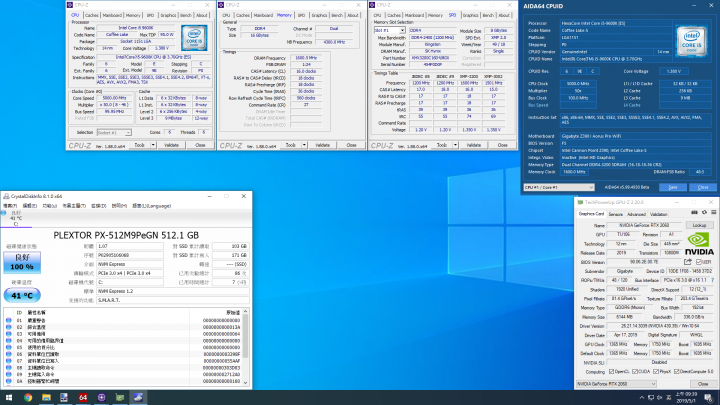
Task: Open the 語言(L)(Language) menu in CrystalDiskInfo
Action: point(152,206)
